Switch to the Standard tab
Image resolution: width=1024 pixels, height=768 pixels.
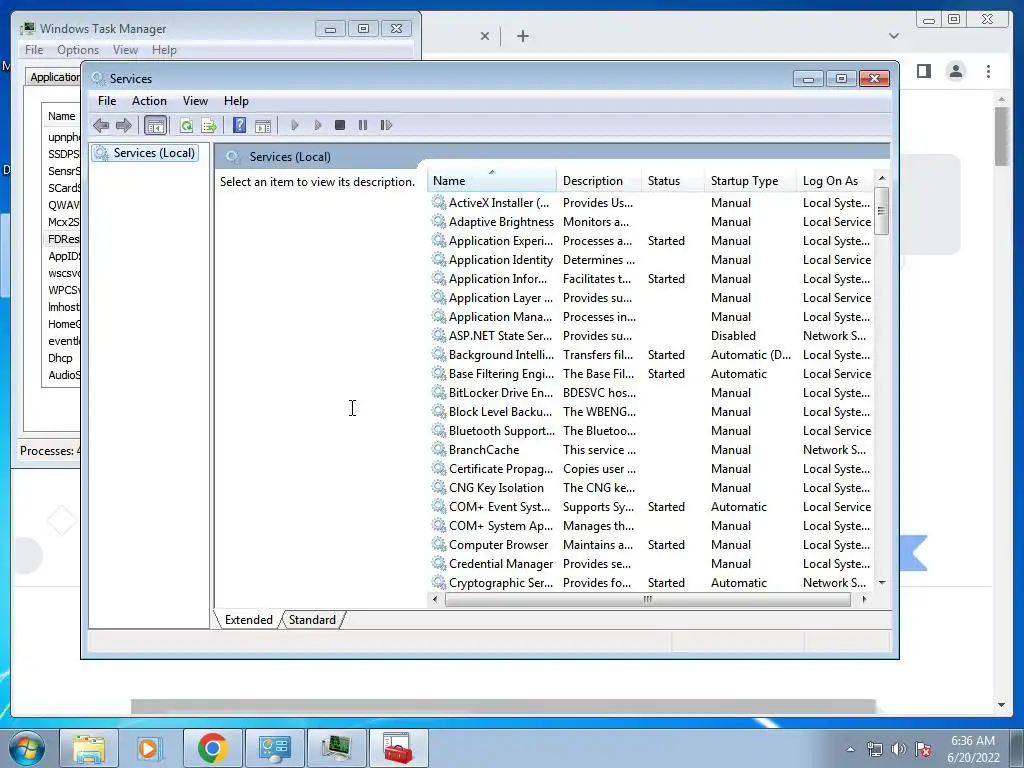click(x=312, y=620)
